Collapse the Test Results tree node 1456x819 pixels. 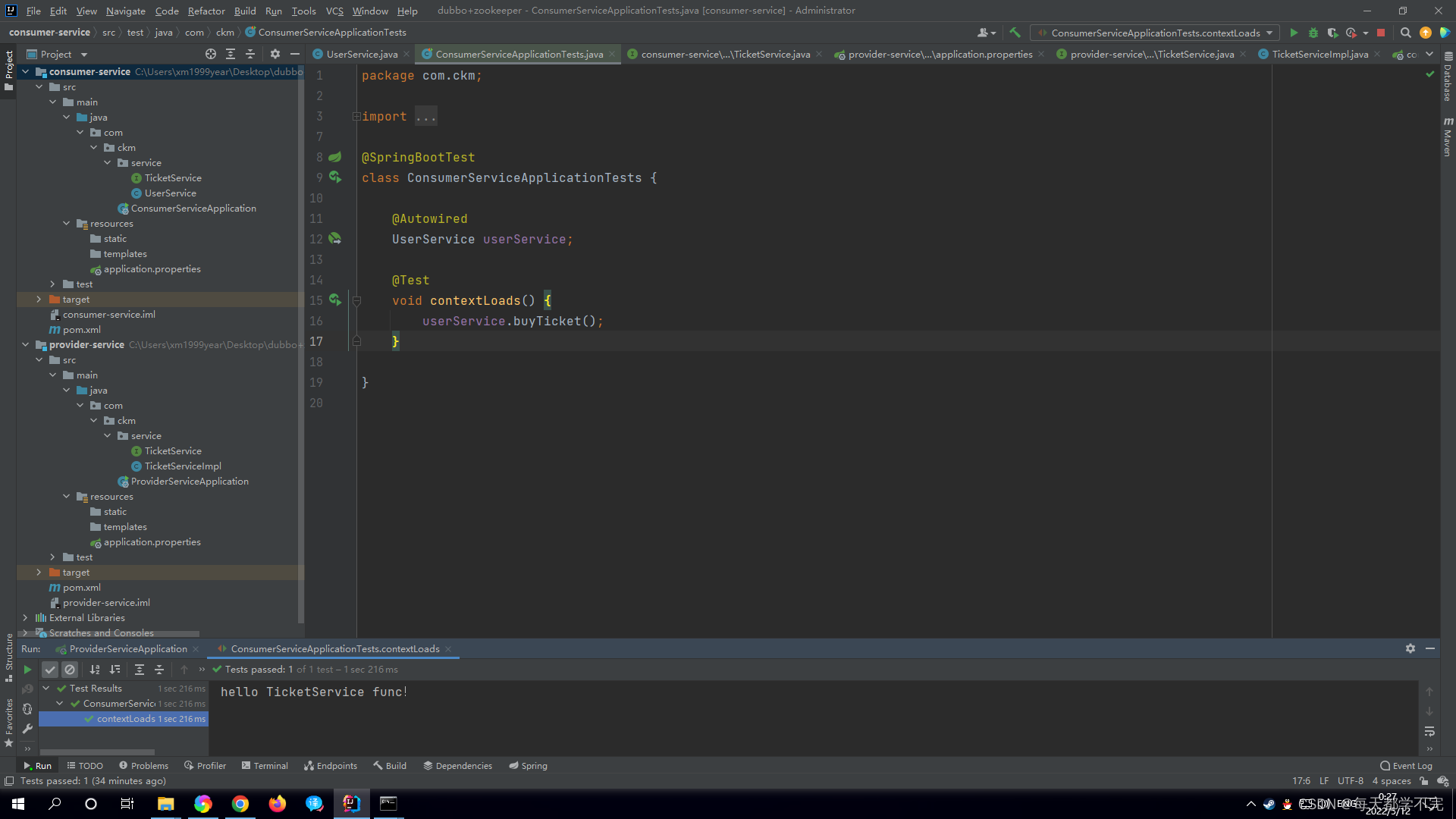pos(46,689)
